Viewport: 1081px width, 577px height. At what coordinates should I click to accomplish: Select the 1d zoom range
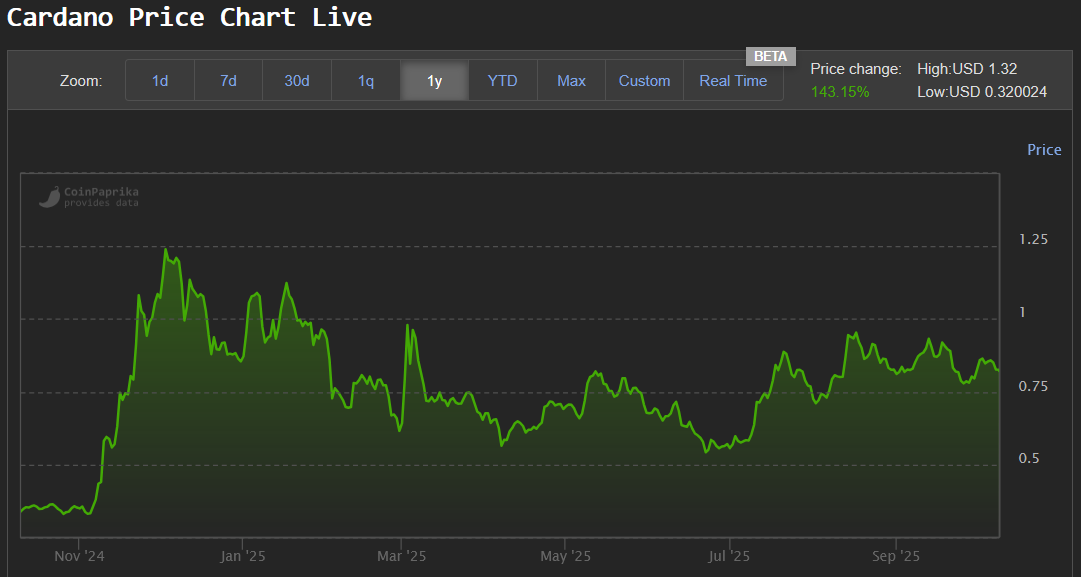click(160, 81)
